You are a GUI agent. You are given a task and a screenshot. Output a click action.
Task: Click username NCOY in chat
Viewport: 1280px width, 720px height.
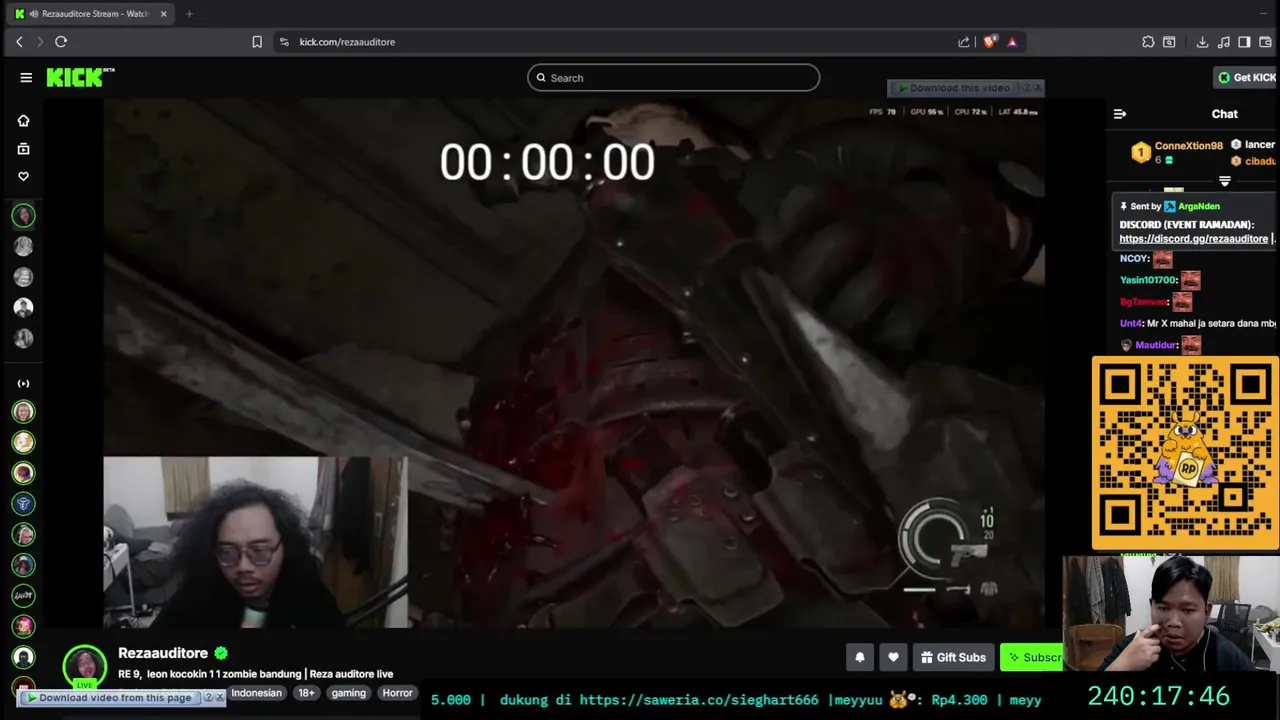1133,259
